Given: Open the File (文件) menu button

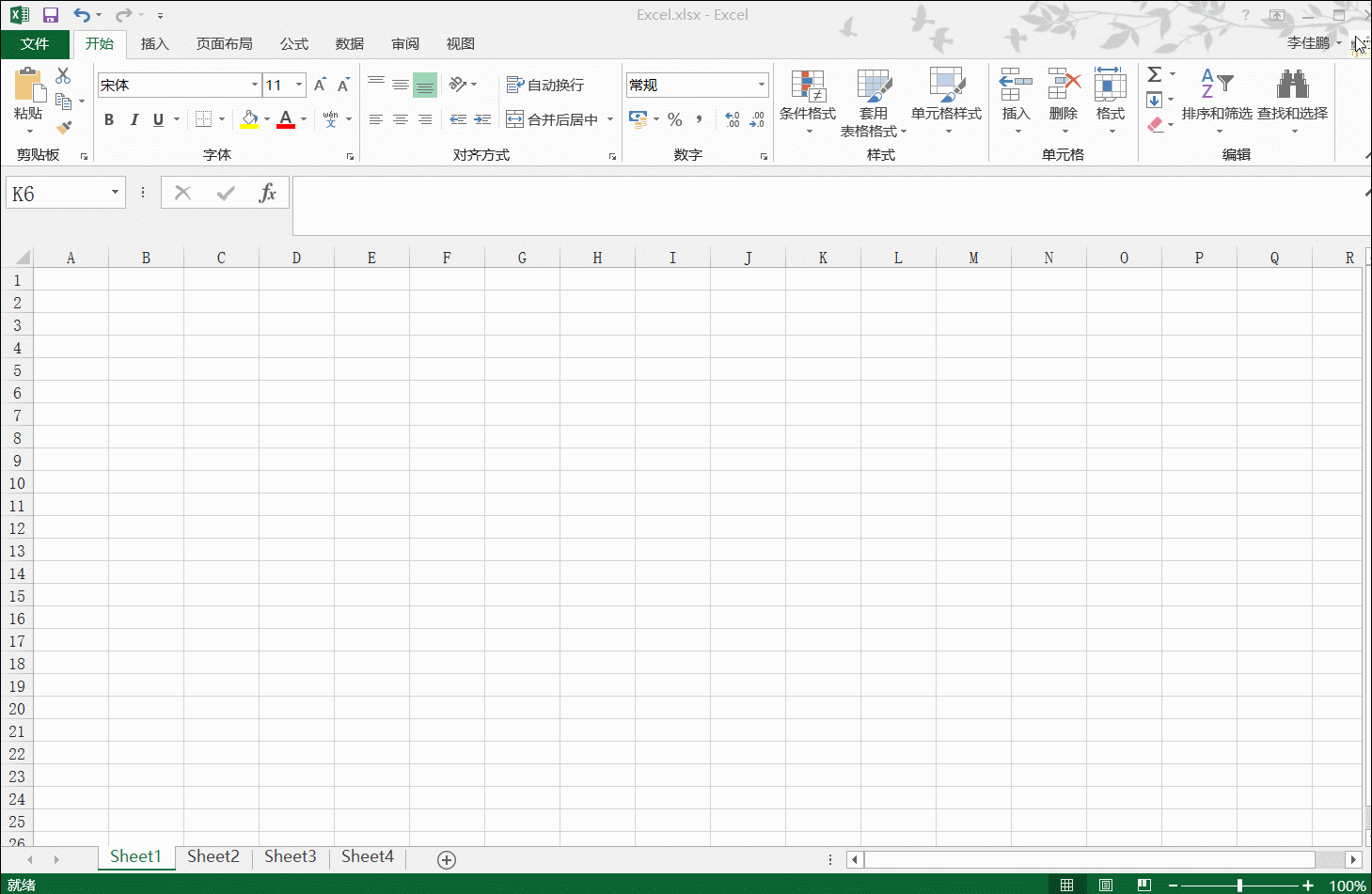Looking at the screenshot, I should tap(35, 44).
